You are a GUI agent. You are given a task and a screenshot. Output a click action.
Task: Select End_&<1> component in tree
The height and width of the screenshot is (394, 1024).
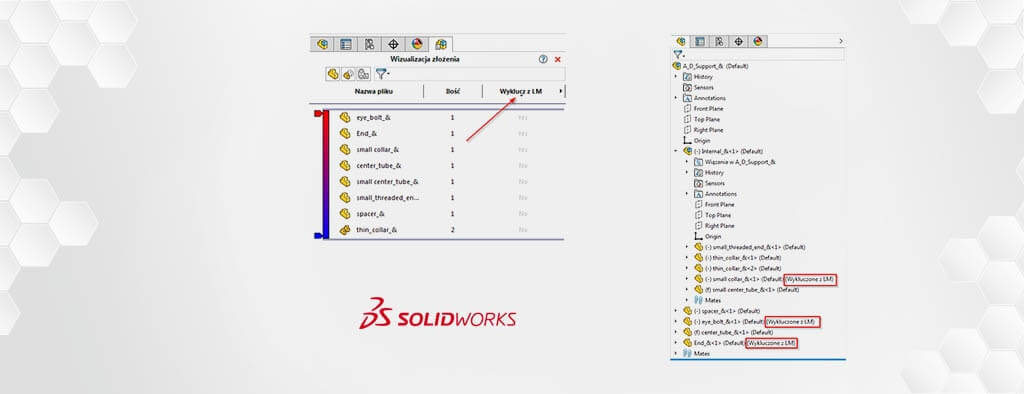point(714,342)
